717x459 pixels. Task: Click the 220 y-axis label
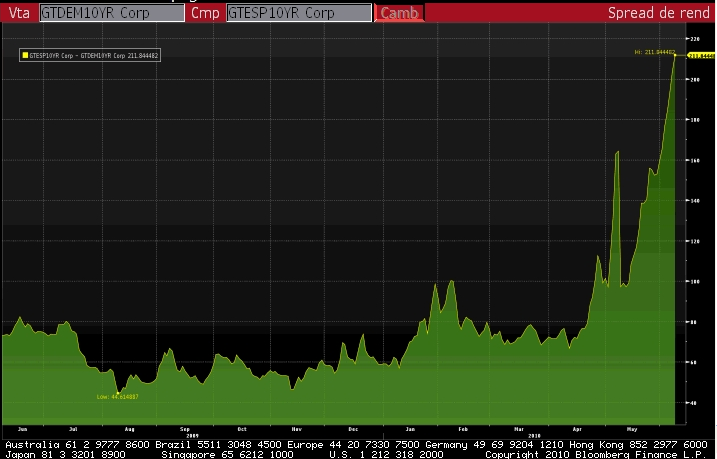point(695,39)
